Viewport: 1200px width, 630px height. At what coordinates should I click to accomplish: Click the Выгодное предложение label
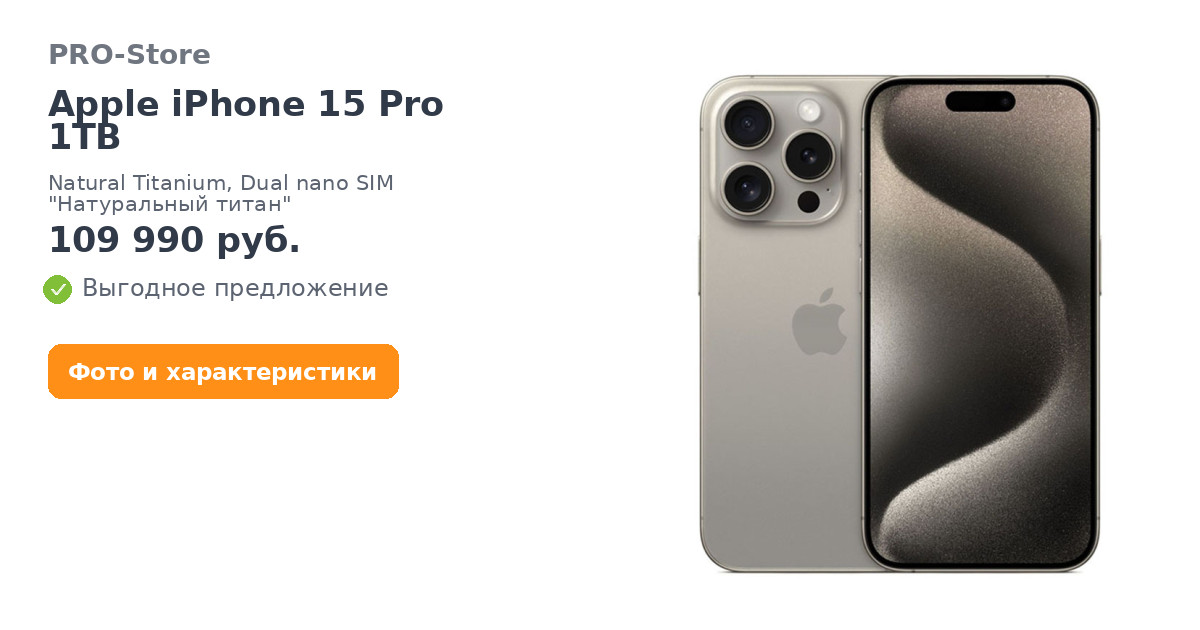click(x=235, y=289)
